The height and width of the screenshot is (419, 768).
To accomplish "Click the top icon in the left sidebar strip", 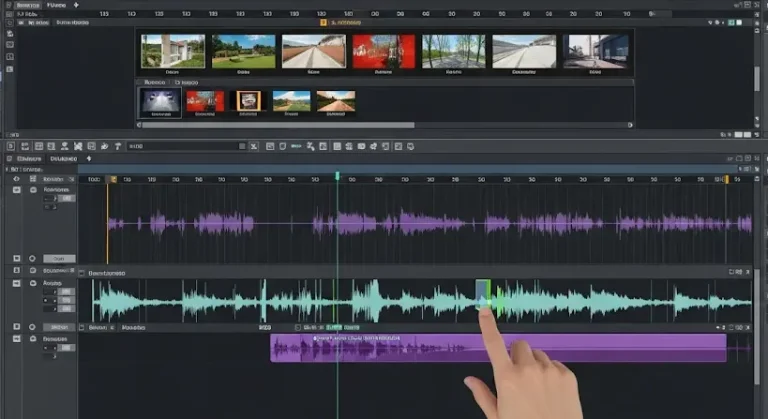I will pyautogui.click(x=10, y=34).
